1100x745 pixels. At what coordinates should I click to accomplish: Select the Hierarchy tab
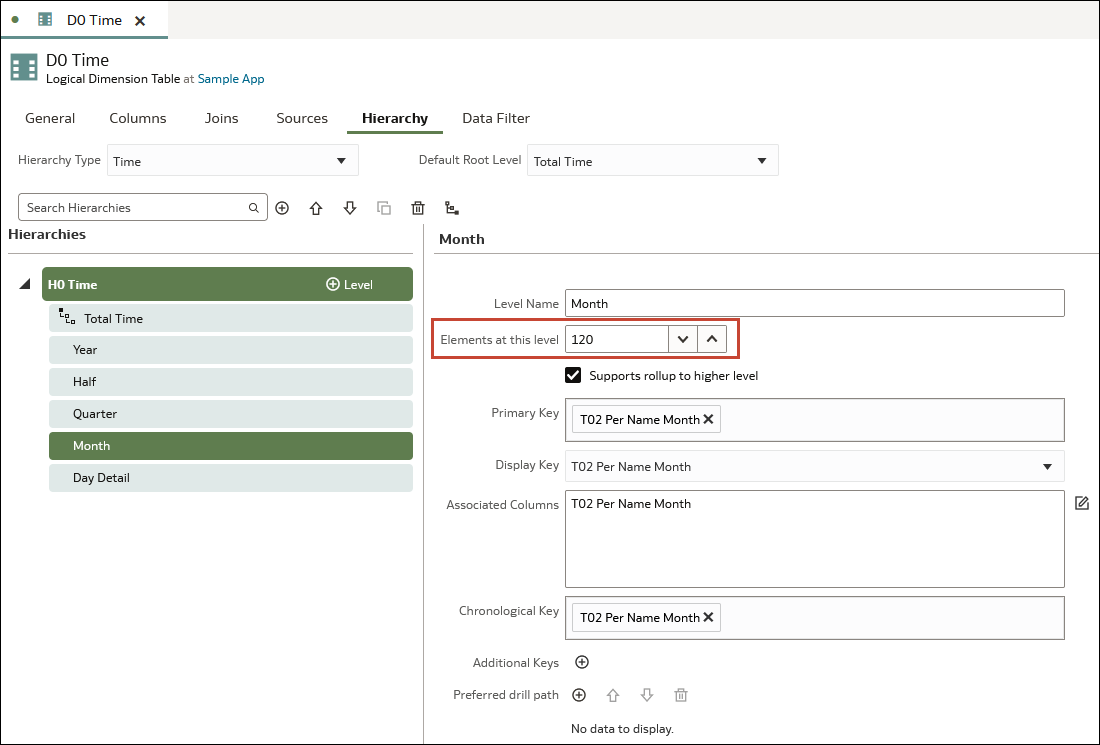[x=395, y=118]
